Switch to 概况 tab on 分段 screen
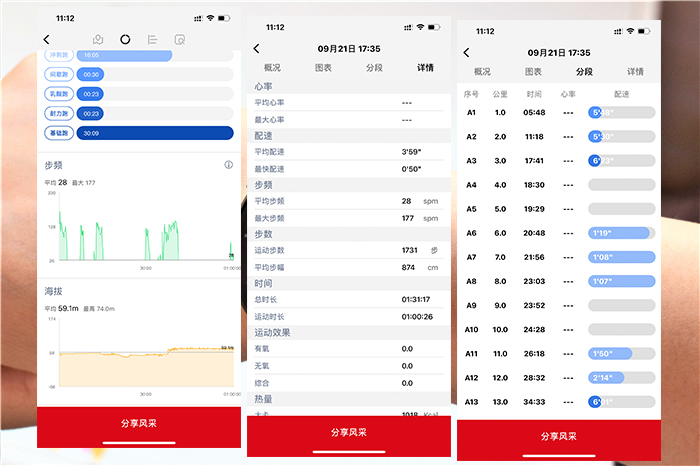The image size is (700, 466). 482,72
